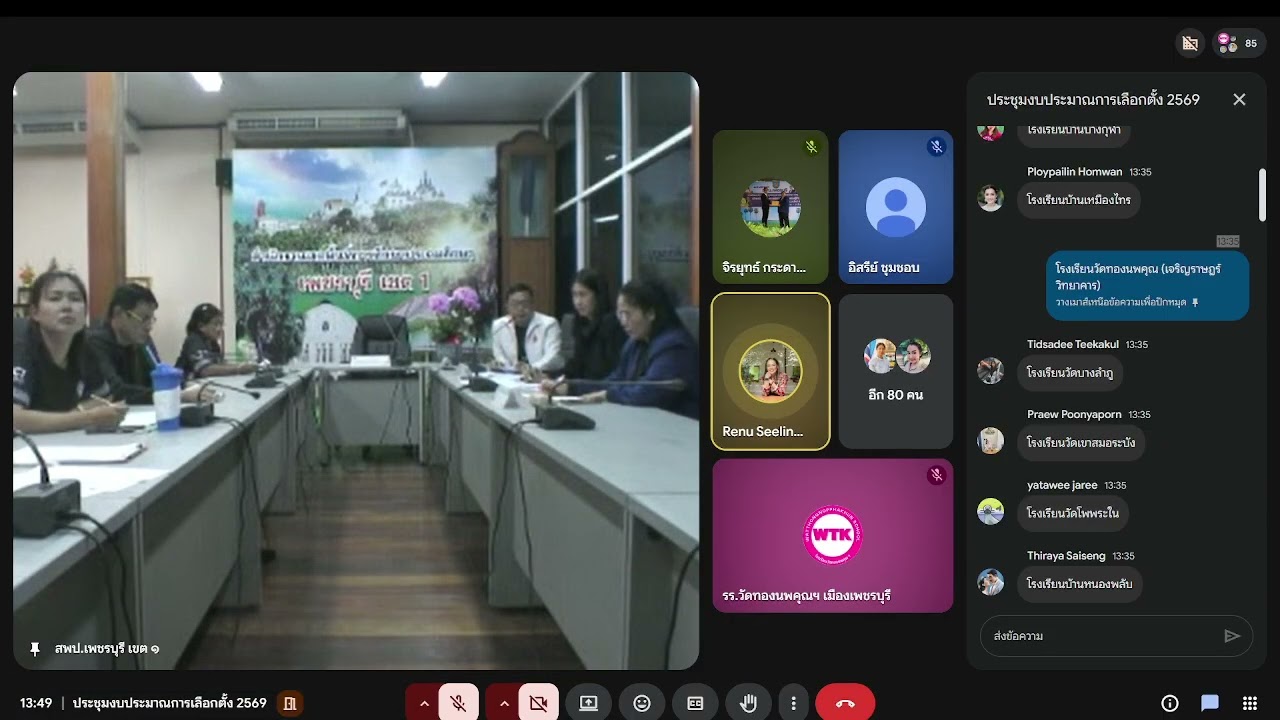Viewport: 1280px width, 720px height.
Task: Click the WTK logo avatar
Action: coord(833,535)
